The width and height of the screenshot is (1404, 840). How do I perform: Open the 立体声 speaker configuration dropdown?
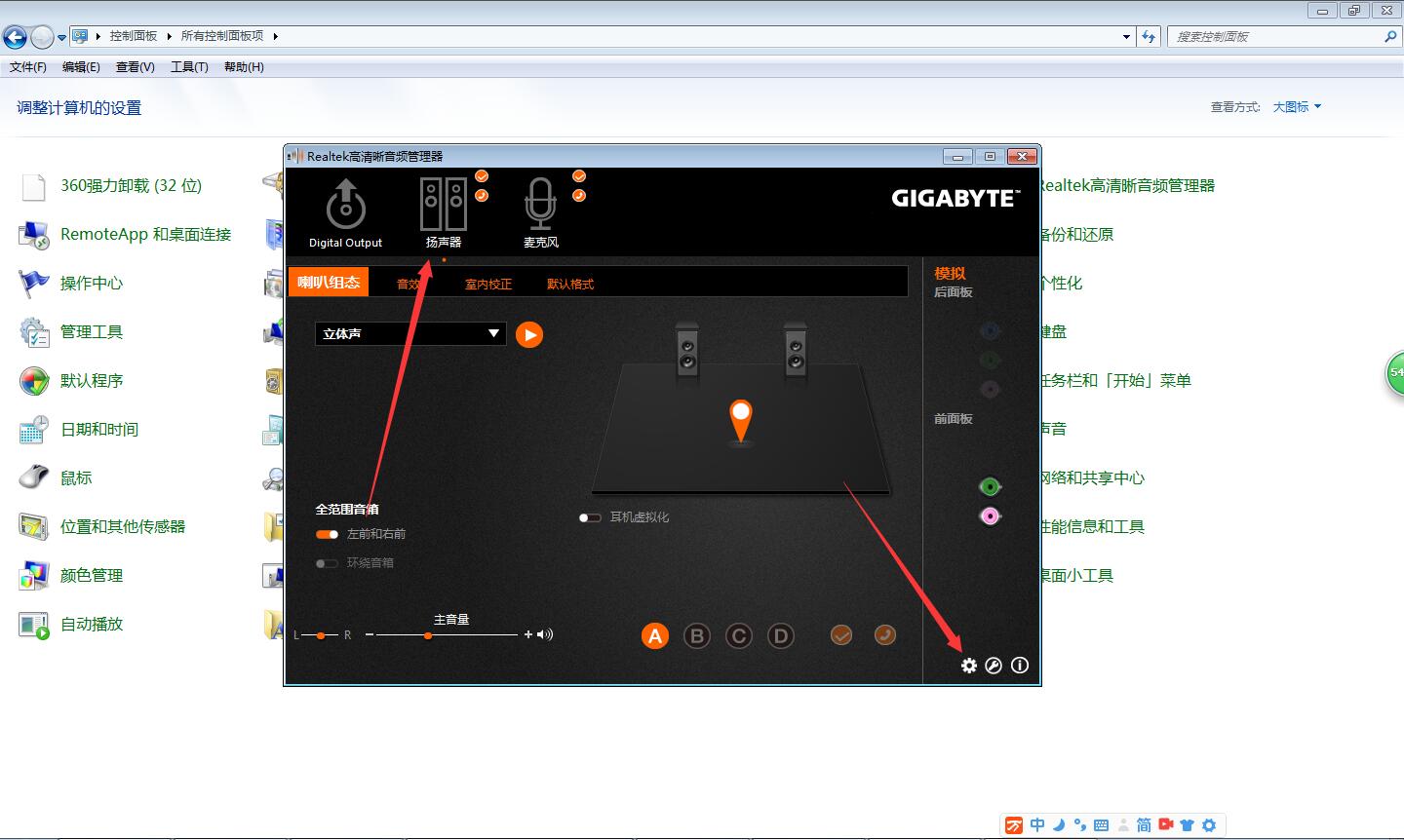(x=410, y=333)
